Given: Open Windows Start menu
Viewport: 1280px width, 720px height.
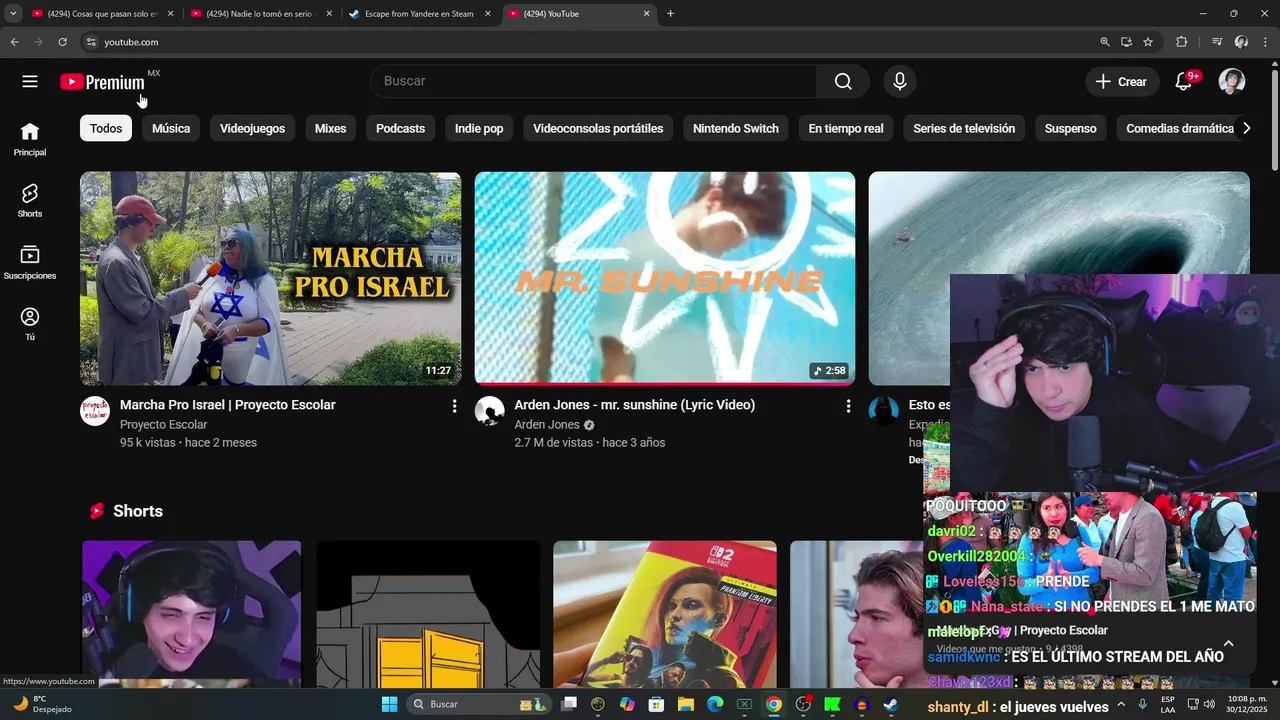Looking at the screenshot, I should click(x=389, y=704).
